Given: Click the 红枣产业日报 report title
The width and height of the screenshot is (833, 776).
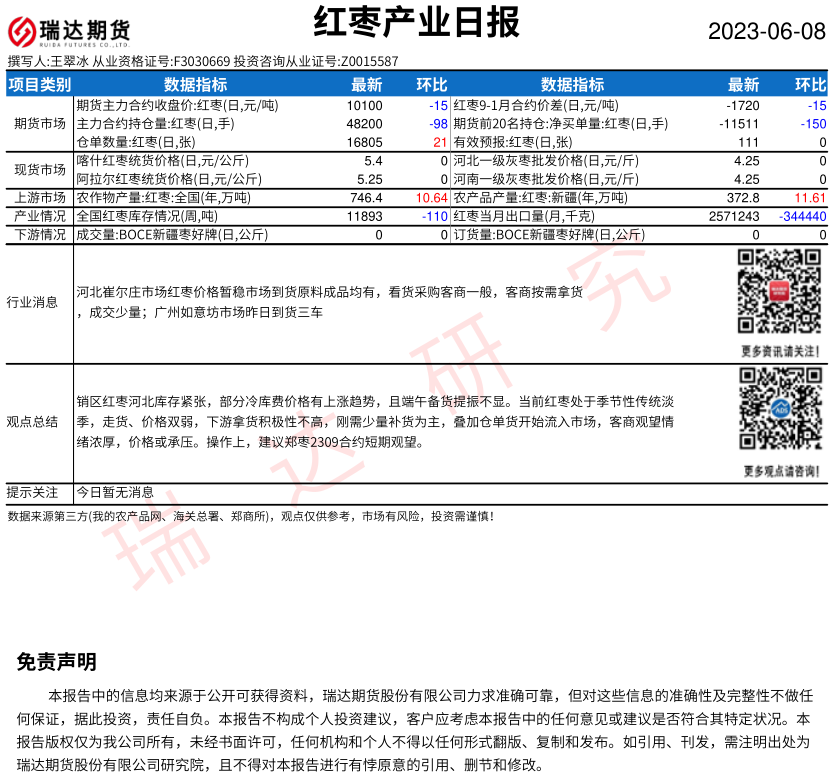Looking at the screenshot, I should [416, 24].
